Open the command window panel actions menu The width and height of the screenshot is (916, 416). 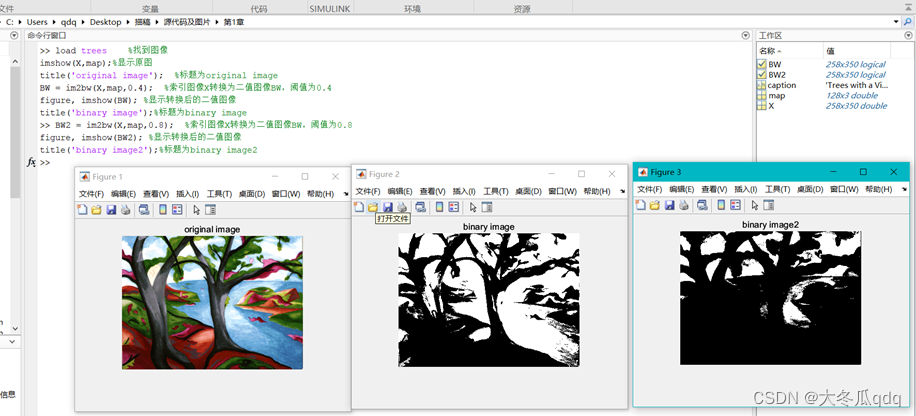click(x=745, y=36)
